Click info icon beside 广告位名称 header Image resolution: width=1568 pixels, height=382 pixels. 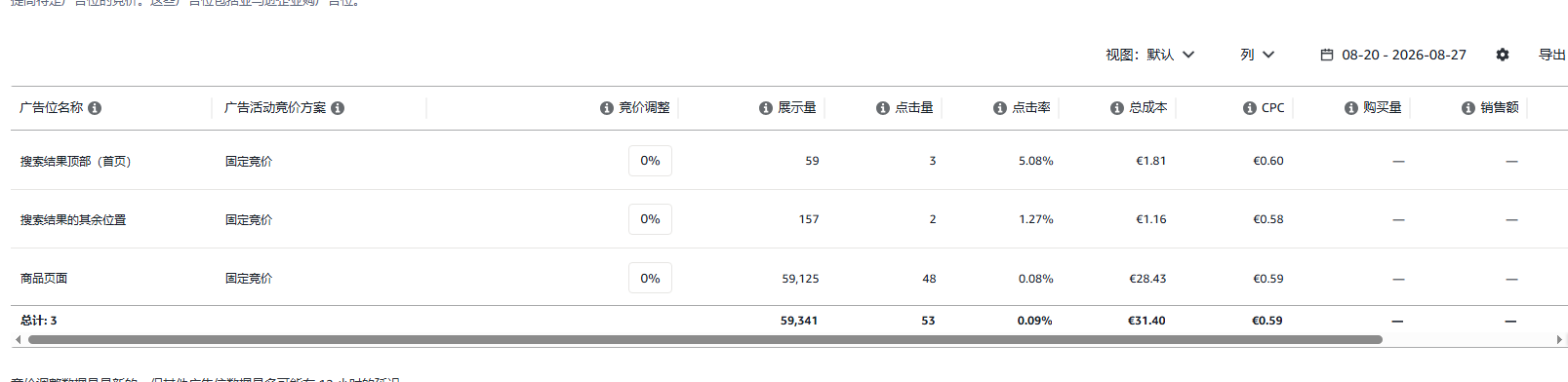pos(95,108)
